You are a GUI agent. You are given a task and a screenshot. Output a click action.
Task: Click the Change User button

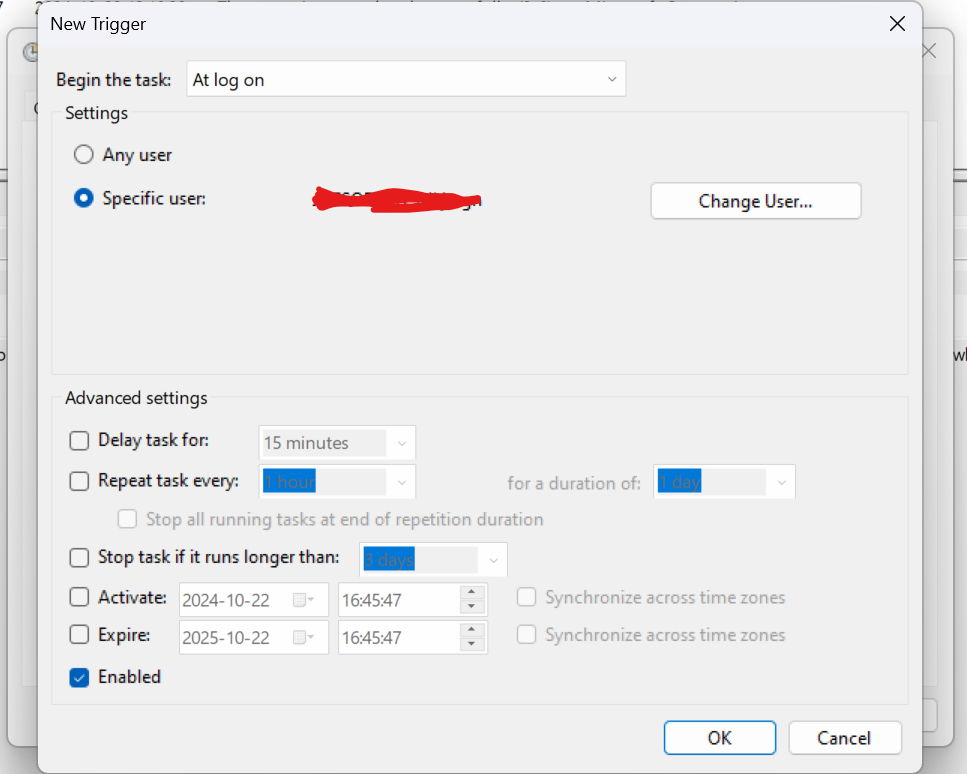(x=755, y=201)
